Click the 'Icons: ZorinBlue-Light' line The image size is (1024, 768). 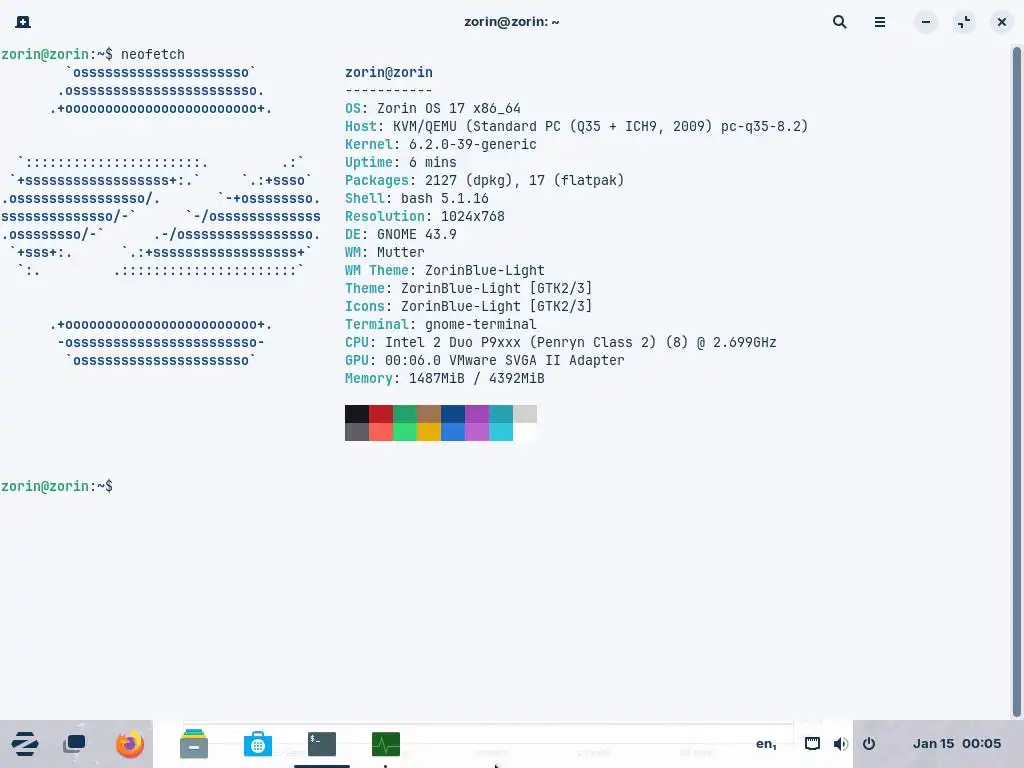(468, 306)
